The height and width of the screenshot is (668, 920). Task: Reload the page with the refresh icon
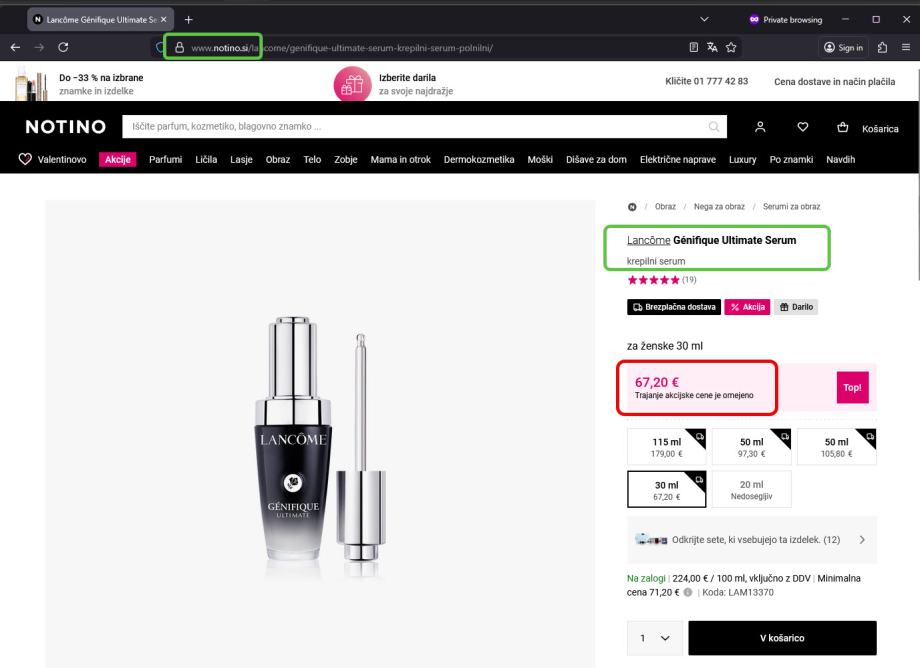(x=63, y=48)
